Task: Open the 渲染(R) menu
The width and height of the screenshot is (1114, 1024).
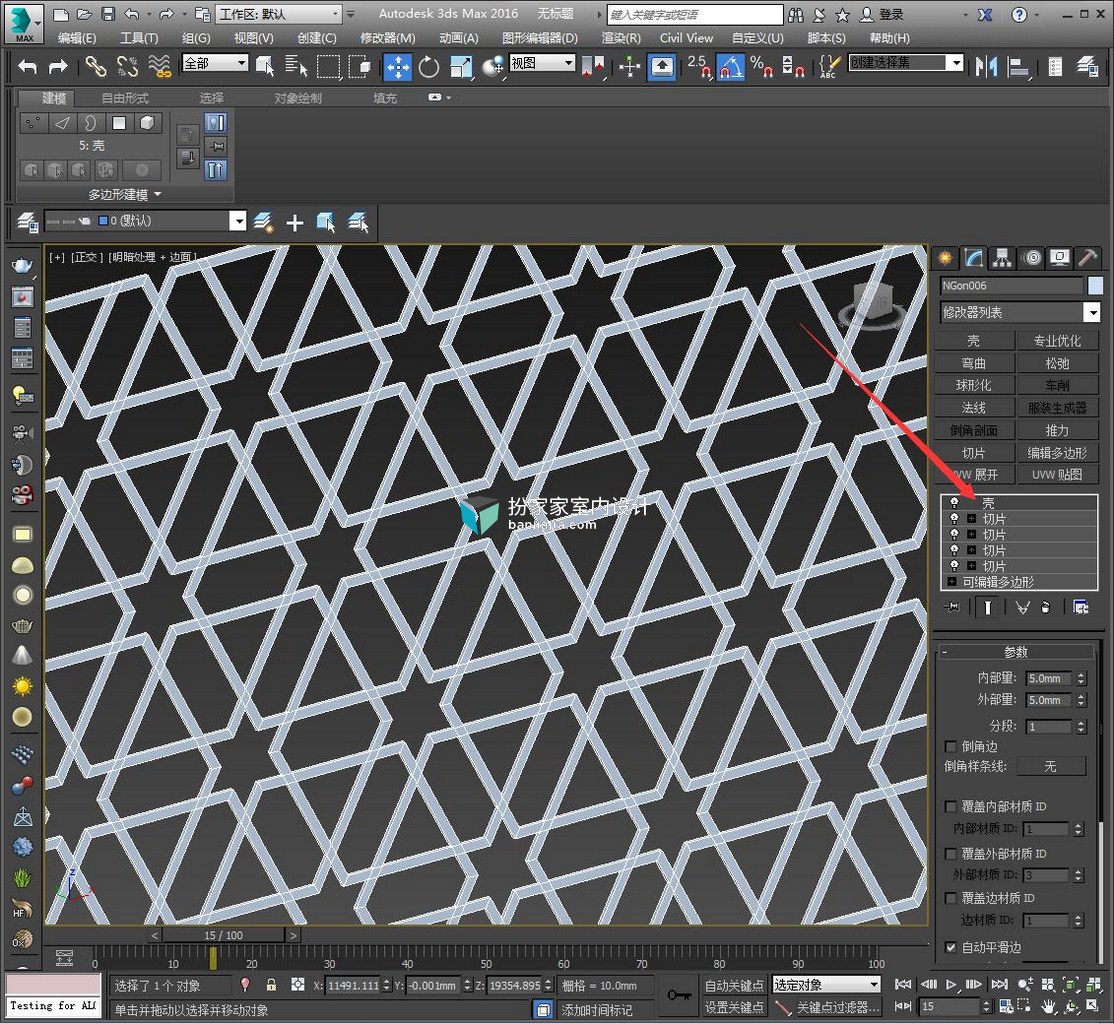Action: click(621, 38)
